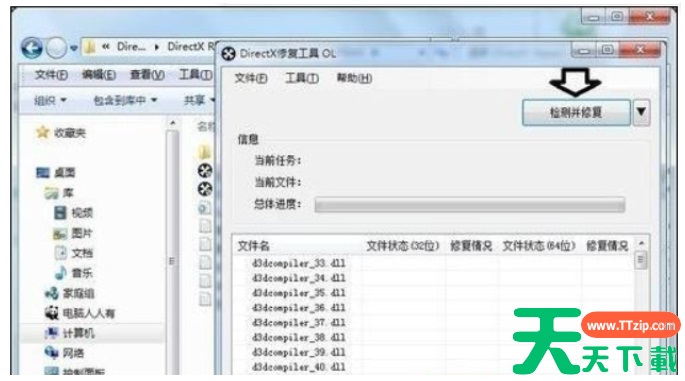Click folder icon in Explorer address bar
Viewport: 685px width, 381px height.
(x=90, y=47)
